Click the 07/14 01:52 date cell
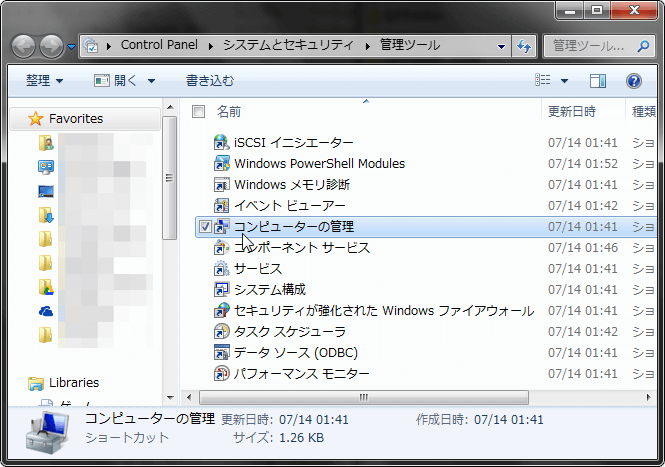Screen dimensions: 665x467 click(582, 163)
